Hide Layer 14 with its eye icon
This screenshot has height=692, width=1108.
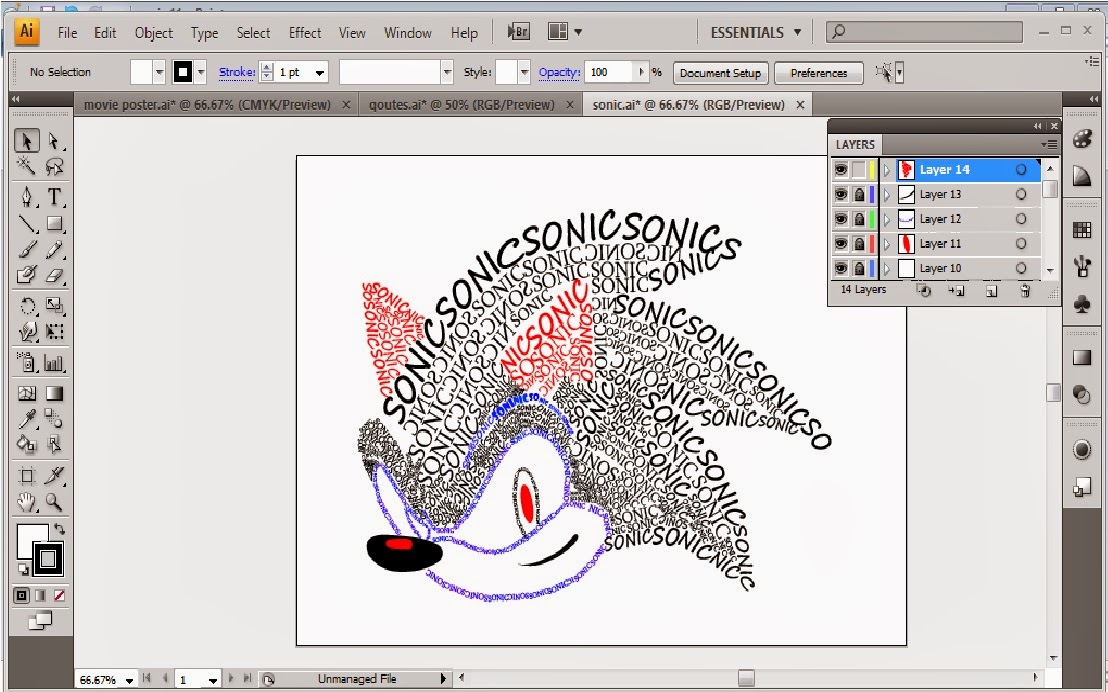[x=840, y=170]
